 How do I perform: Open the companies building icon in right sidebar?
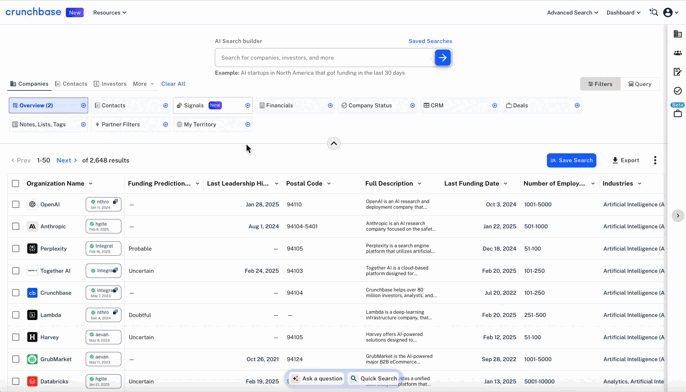(x=678, y=34)
